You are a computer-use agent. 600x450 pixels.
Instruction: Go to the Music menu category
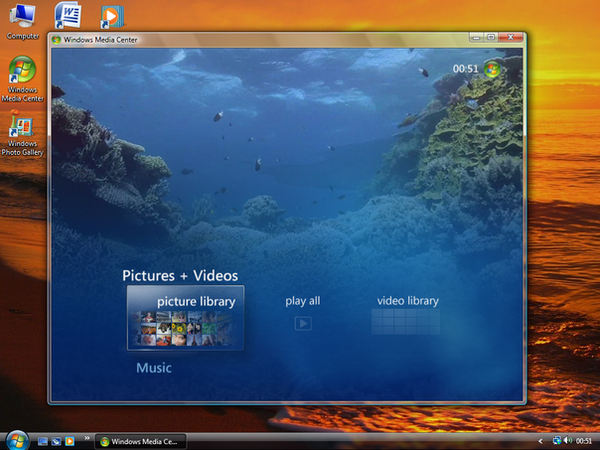coord(154,368)
